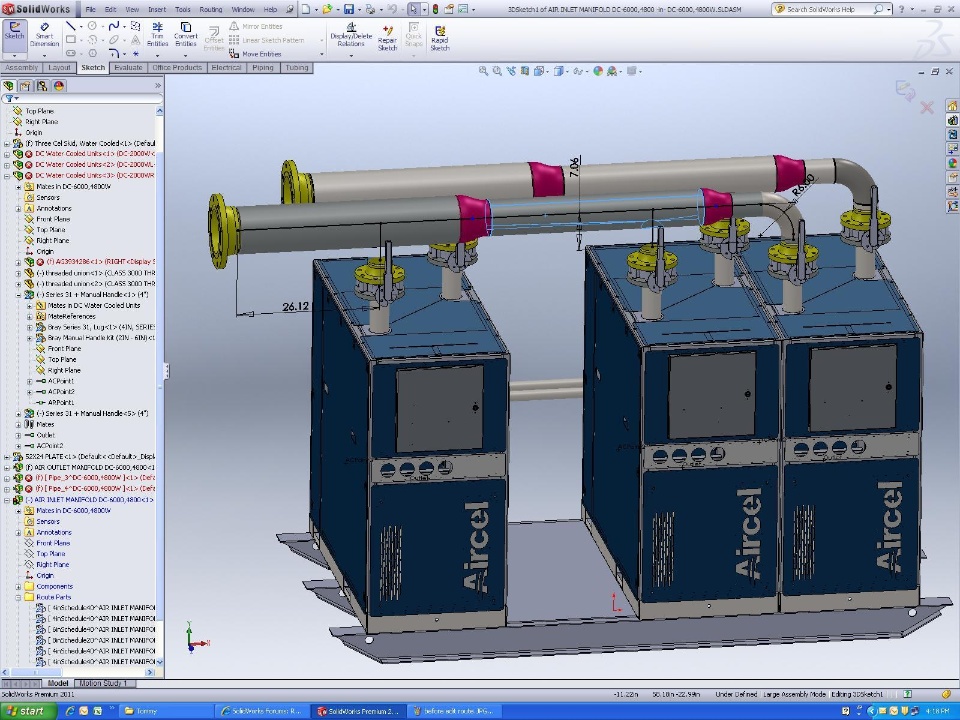Click the 7.06 dimension in the viewport

pos(574,167)
